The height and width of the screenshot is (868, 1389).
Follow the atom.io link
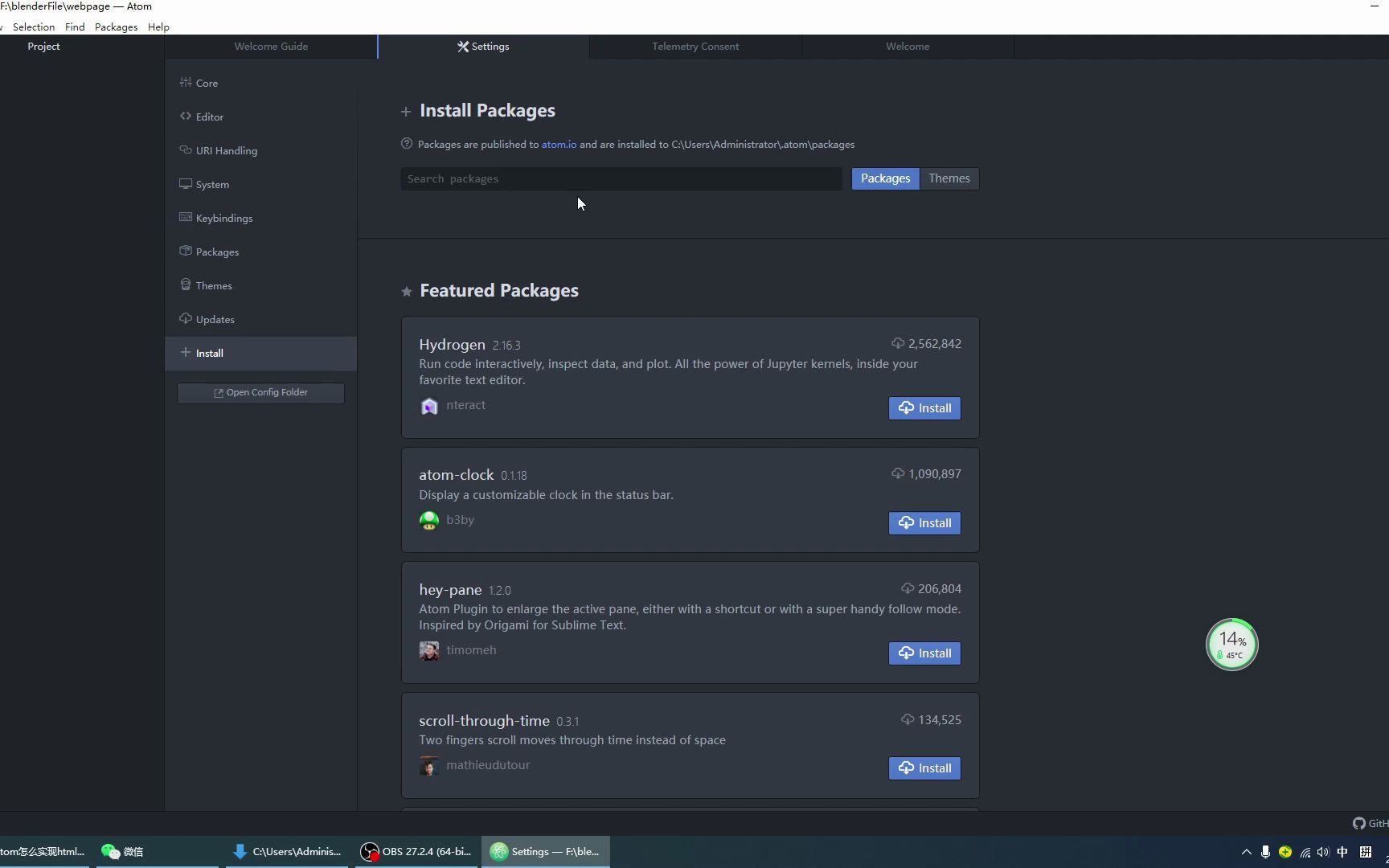click(559, 145)
